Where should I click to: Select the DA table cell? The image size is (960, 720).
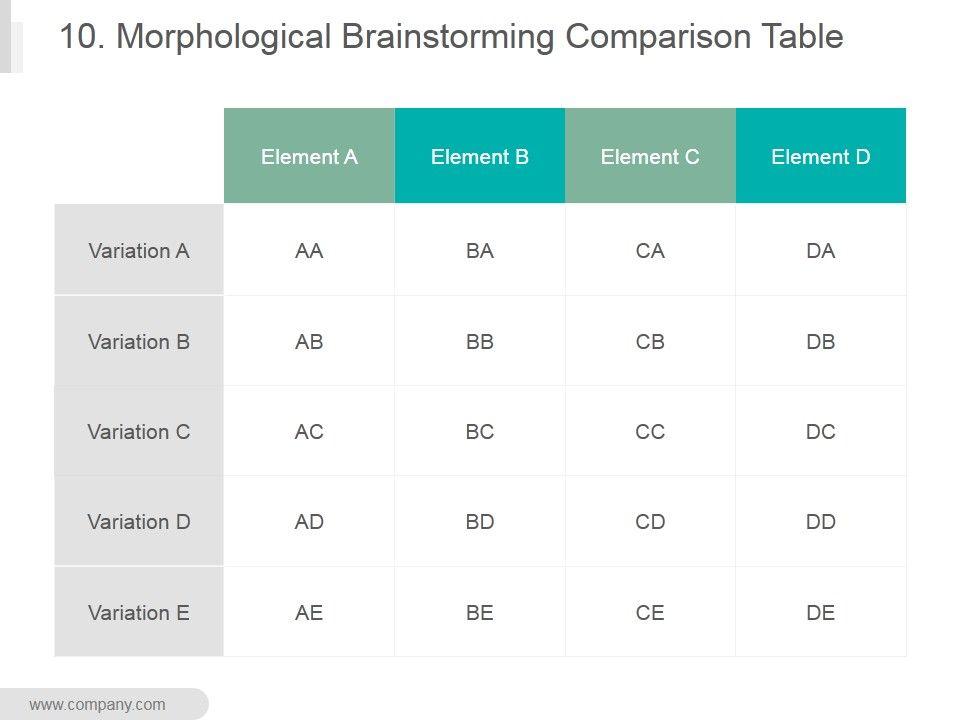pyautogui.click(x=821, y=251)
